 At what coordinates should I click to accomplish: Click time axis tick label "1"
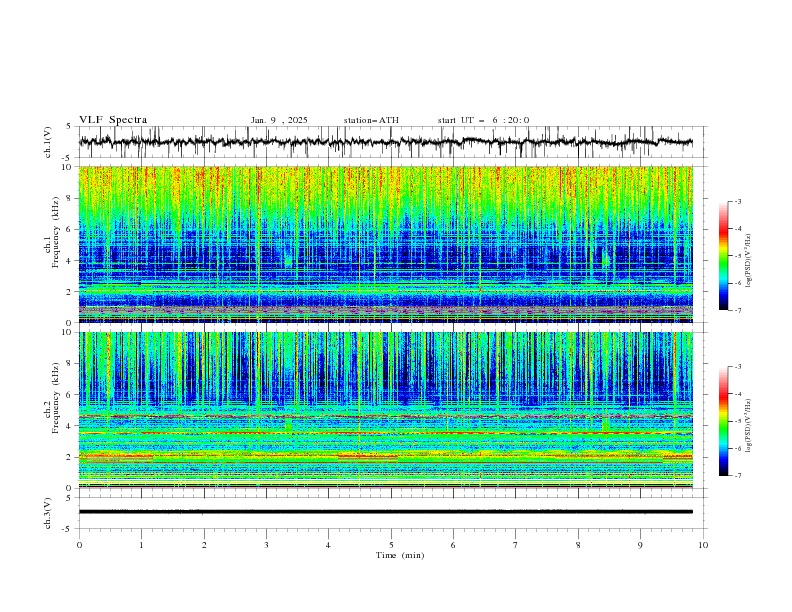(x=141, y=545)
